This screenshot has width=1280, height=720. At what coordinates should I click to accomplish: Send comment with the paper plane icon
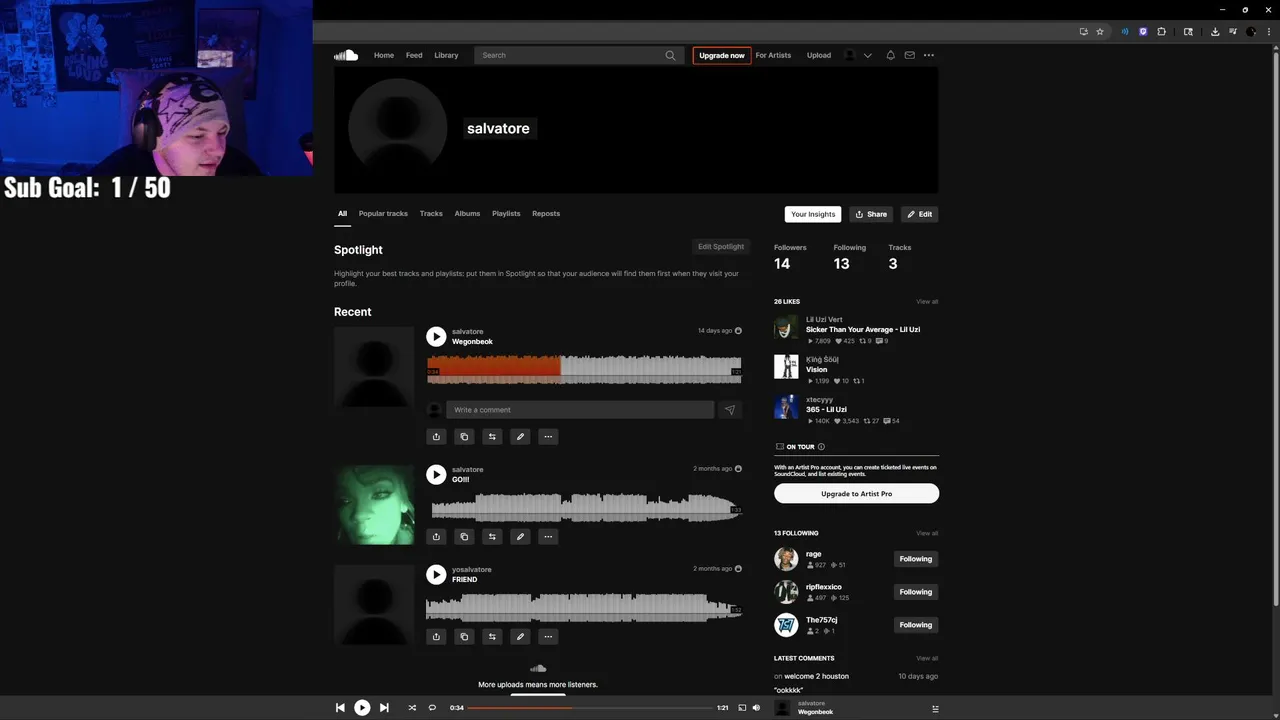click(730, 410)
